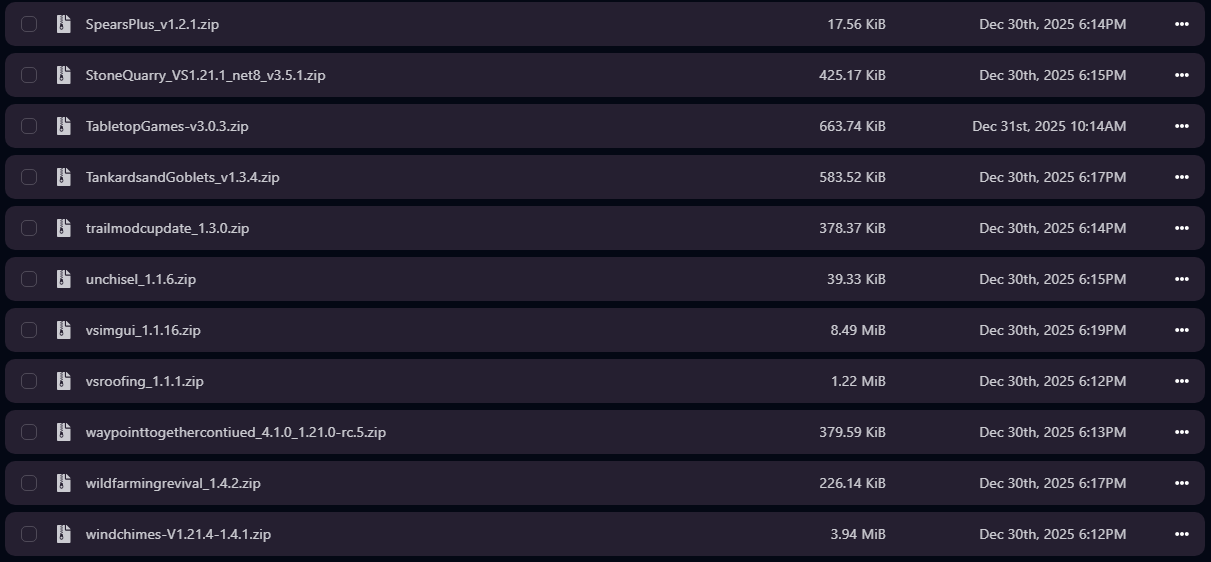Click the wildfarmingrevival_1.4.2.zip file name
This screenshot has width=1211, height=562.
(173, 483)
